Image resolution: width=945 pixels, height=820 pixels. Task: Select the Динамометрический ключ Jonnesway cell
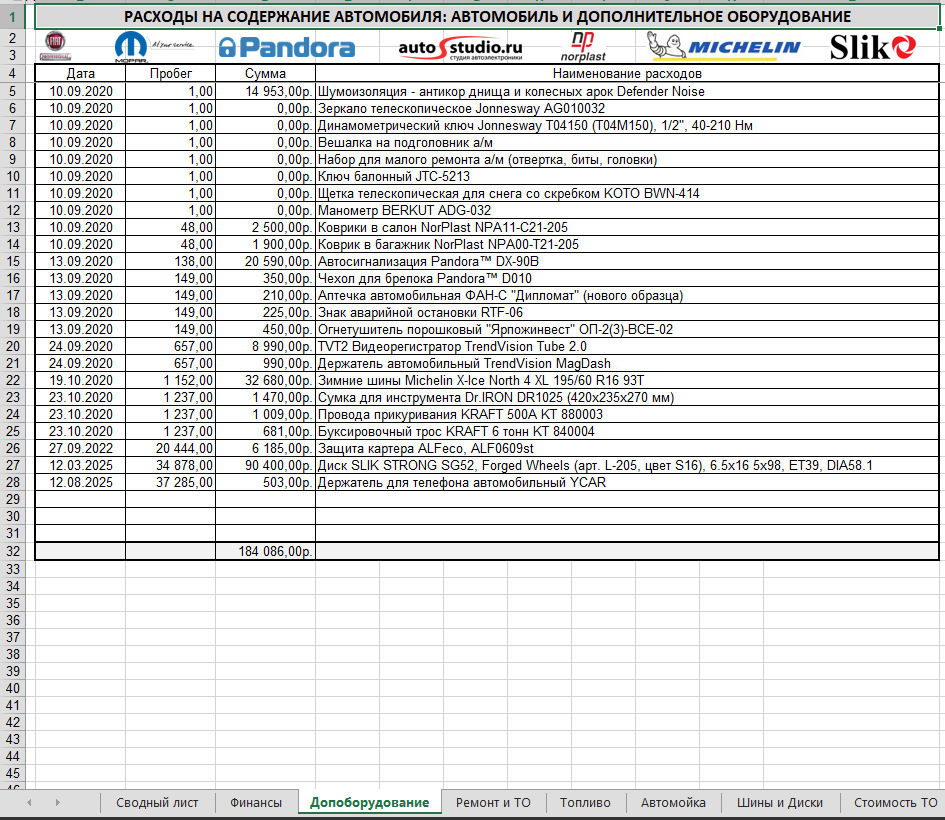tap(627, 125)
